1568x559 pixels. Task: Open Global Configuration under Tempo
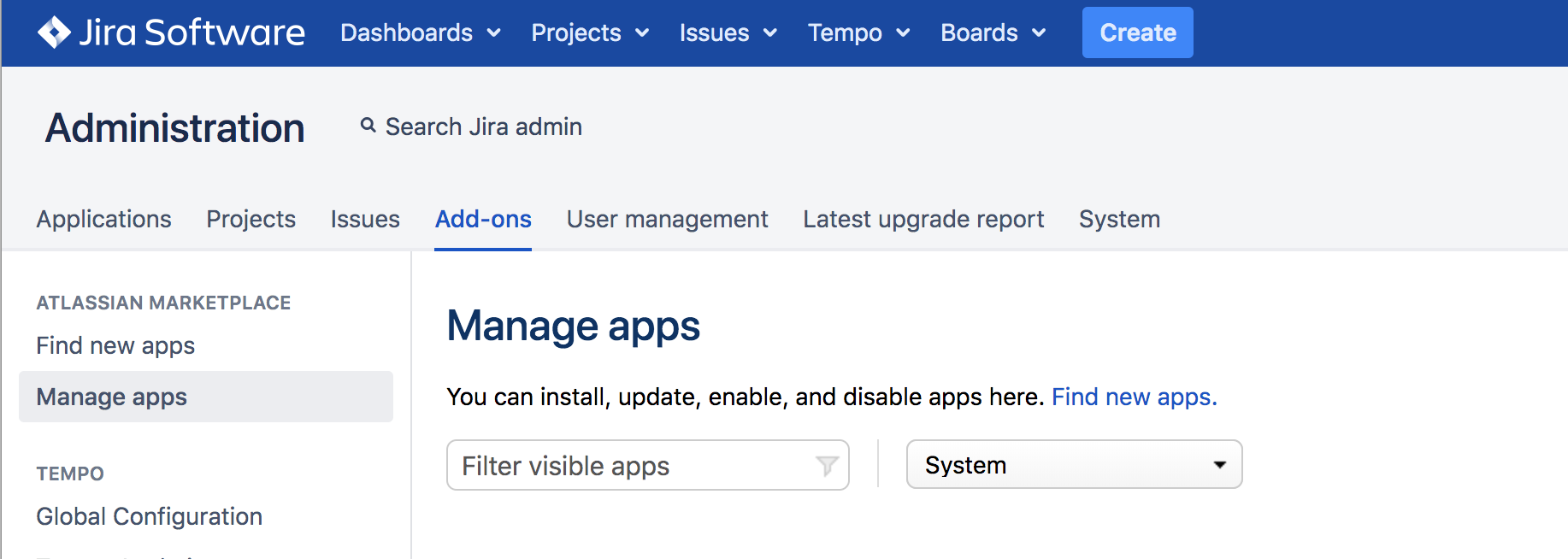(x=149, y=516)
